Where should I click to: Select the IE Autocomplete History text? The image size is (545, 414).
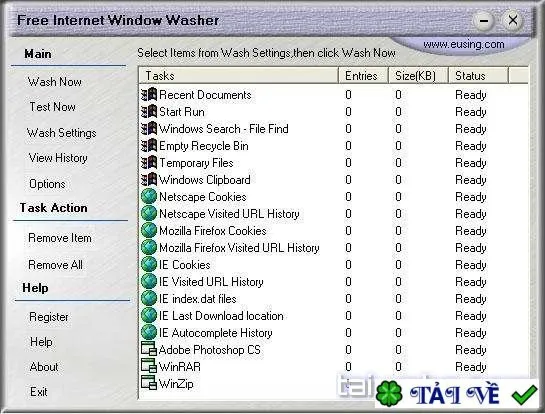tap(215, 333)
